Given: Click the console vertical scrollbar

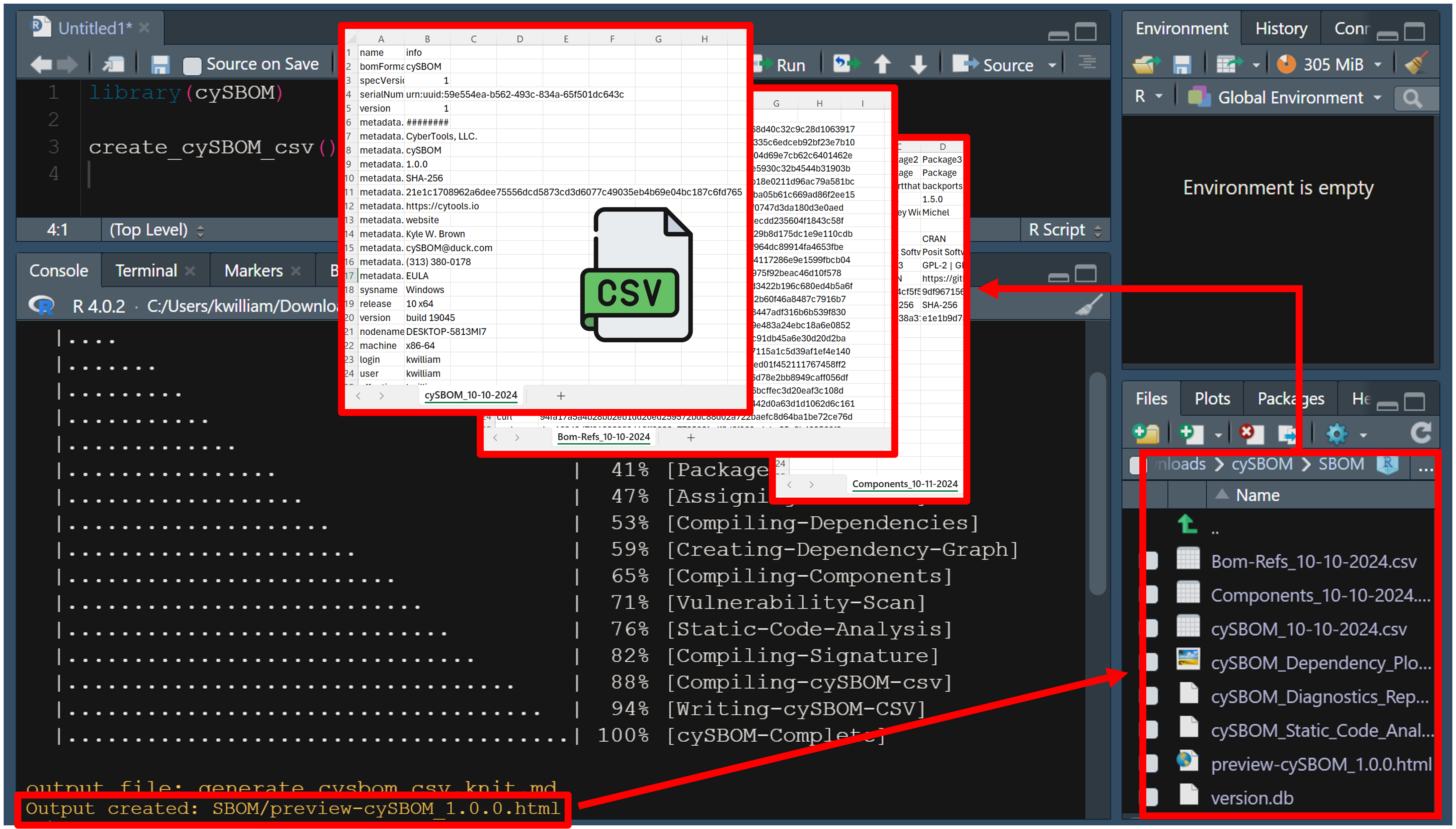Looking at the screenshot, I should point(1097,484).
